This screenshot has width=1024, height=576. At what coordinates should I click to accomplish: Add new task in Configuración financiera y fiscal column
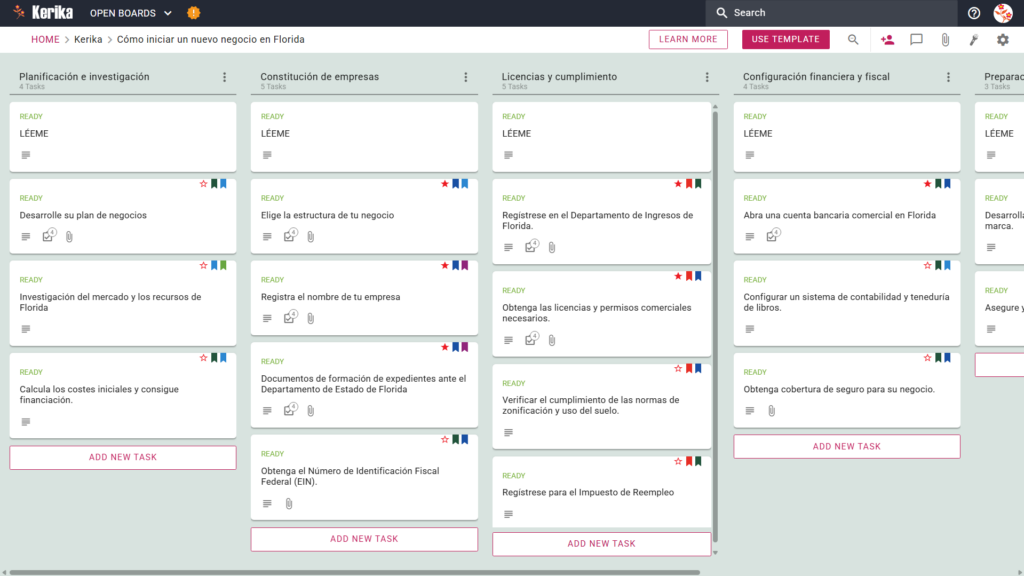(x=846, y=447)
